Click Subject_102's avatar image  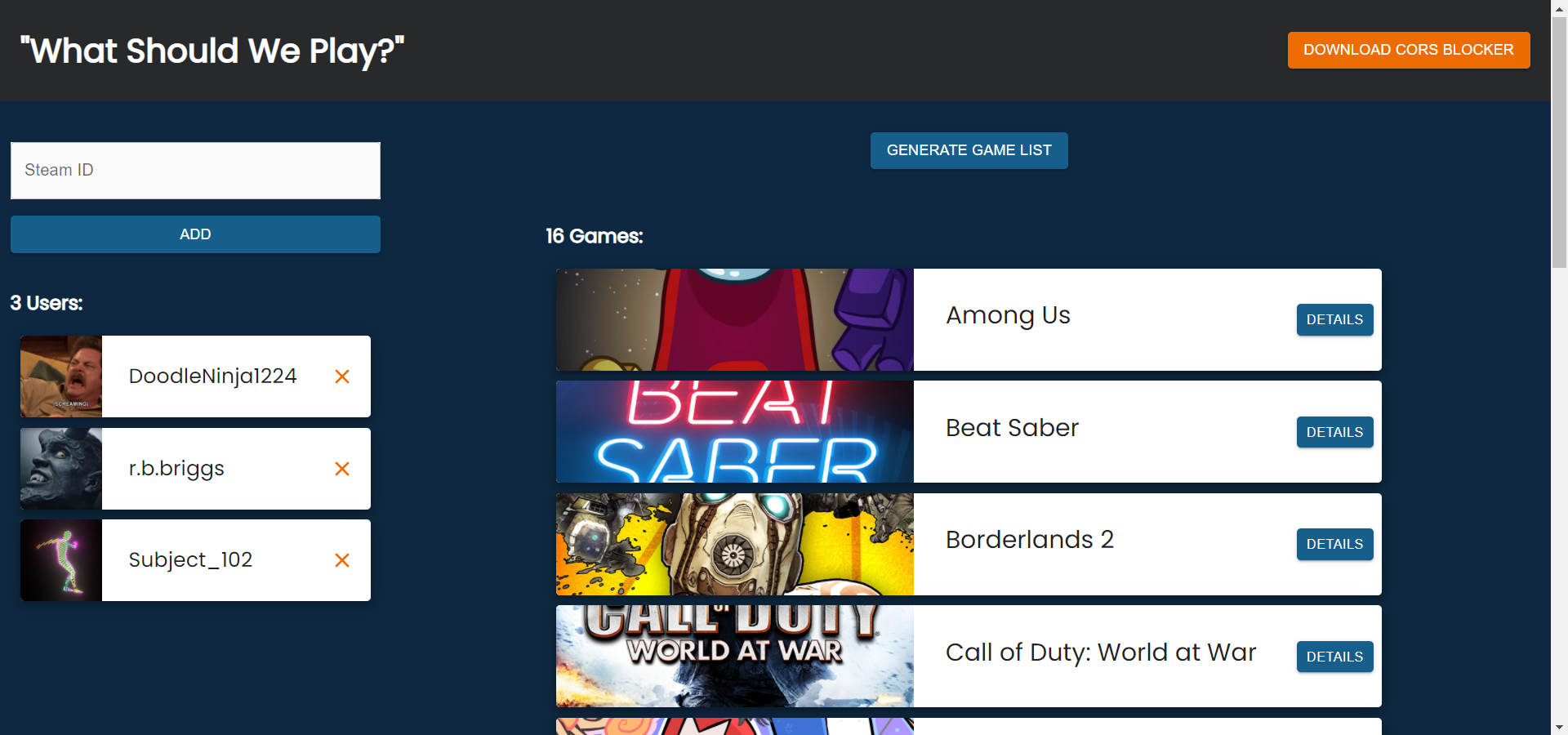point(61,560)
